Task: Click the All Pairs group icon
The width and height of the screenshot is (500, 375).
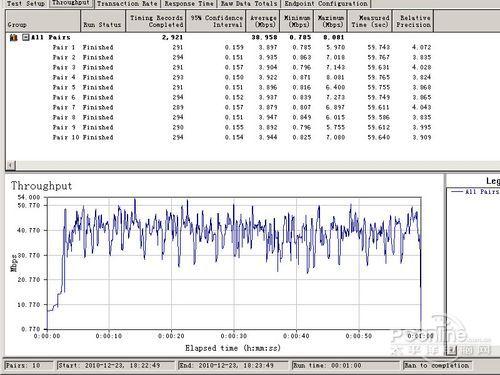Action: coord(13,37)
